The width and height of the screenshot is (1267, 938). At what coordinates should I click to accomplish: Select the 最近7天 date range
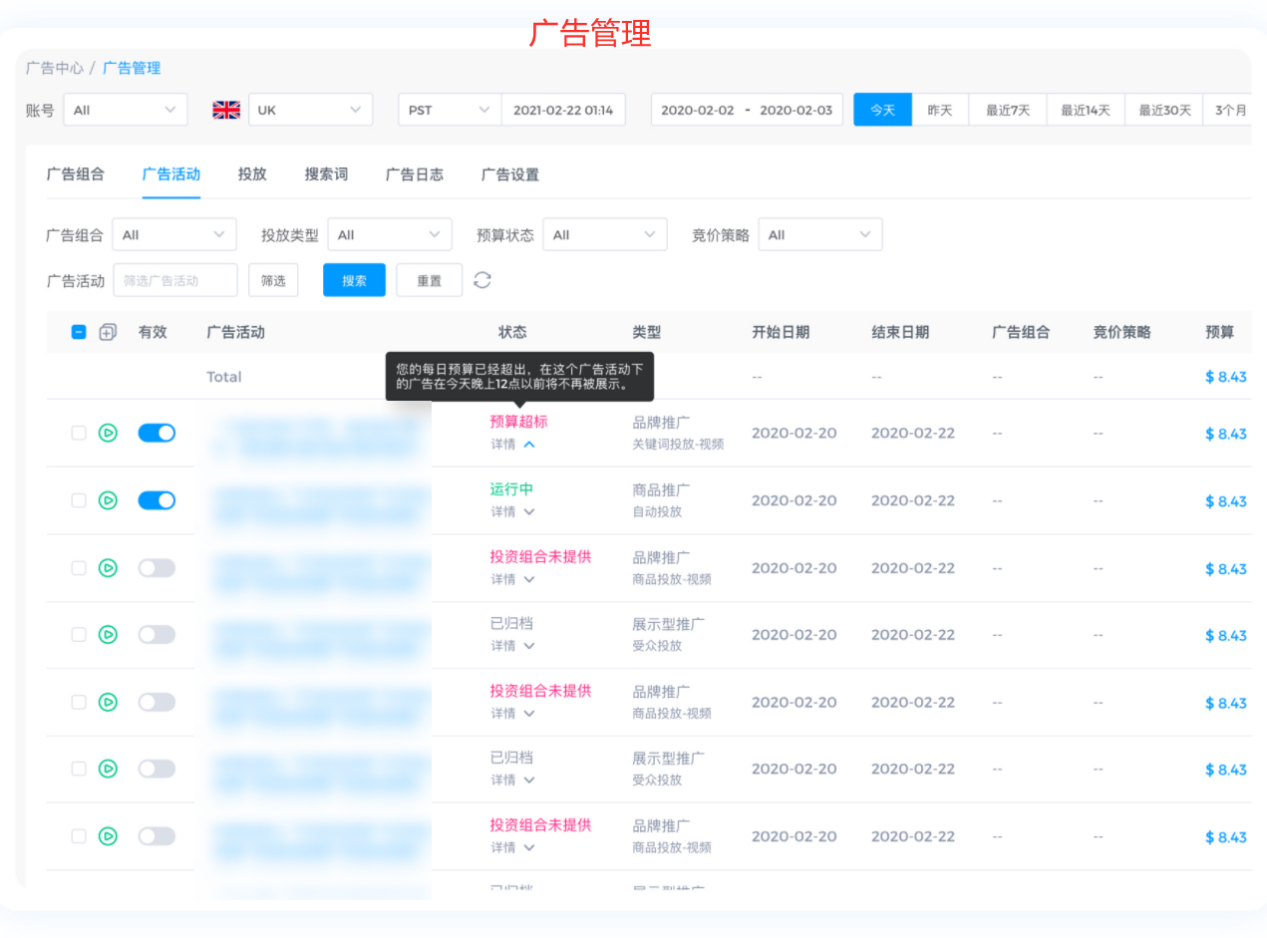(x=1007, y=110)
